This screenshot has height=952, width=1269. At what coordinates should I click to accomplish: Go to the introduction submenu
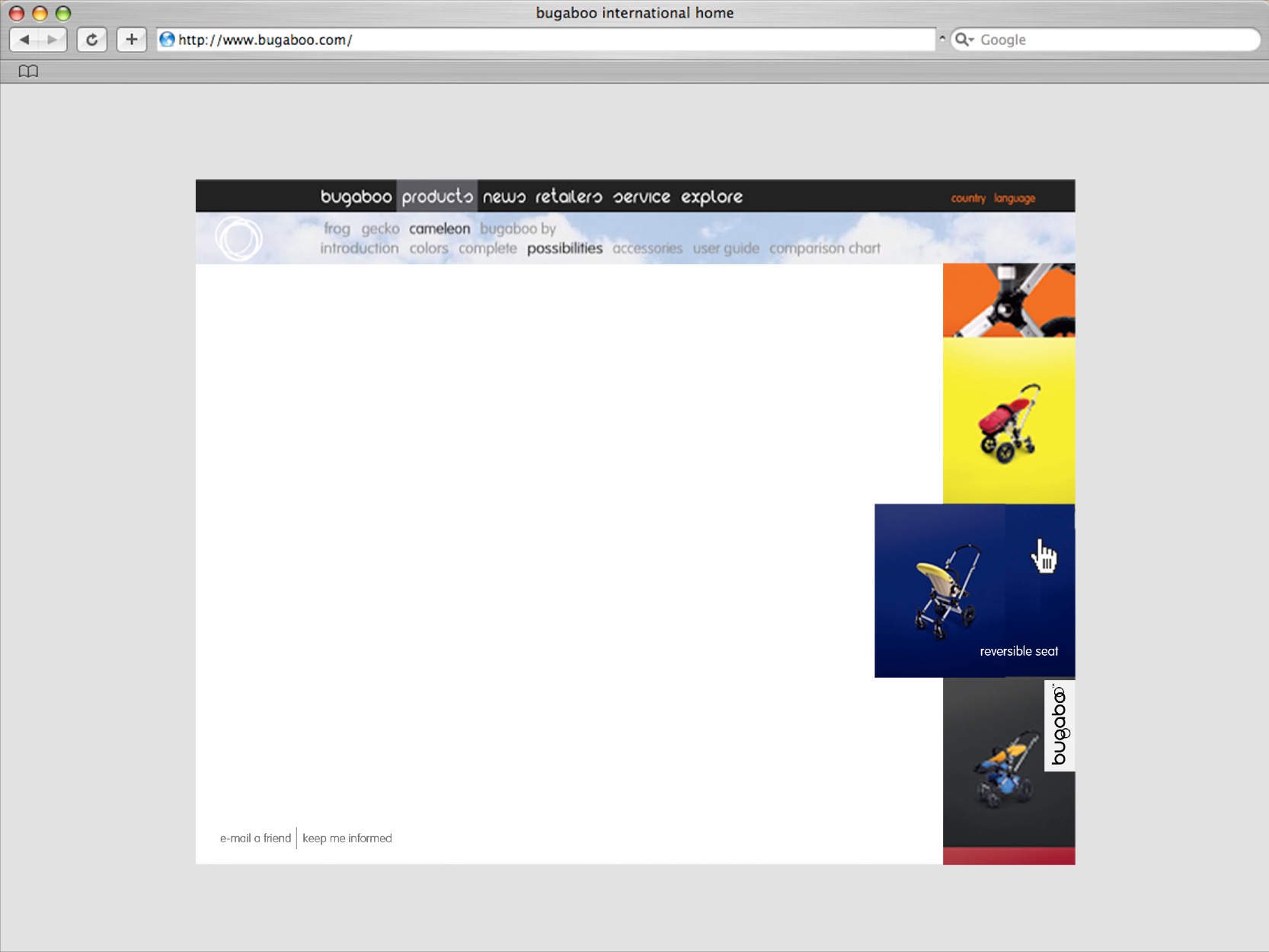[x=359, y=248]
